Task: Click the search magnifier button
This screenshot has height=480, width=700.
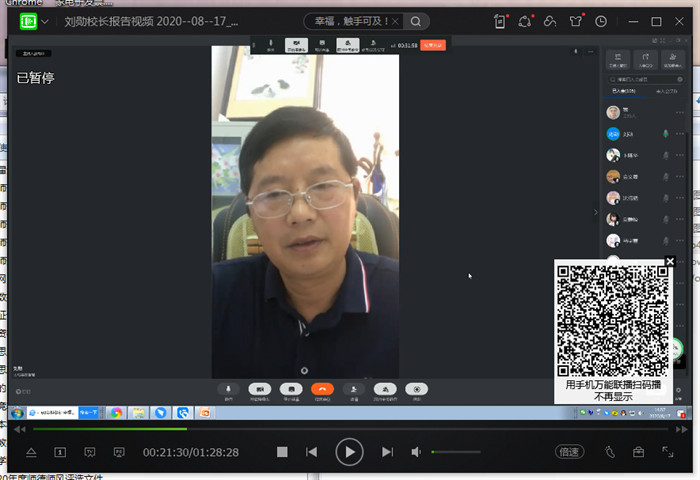Action: click(x=415, y=21)
